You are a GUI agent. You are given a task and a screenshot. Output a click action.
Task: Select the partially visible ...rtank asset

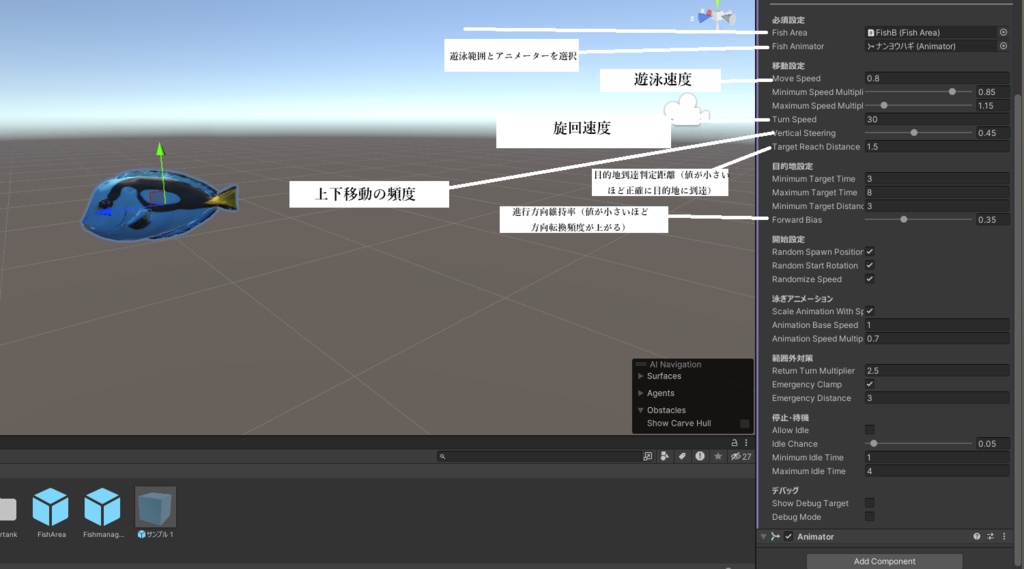[8, 516]
